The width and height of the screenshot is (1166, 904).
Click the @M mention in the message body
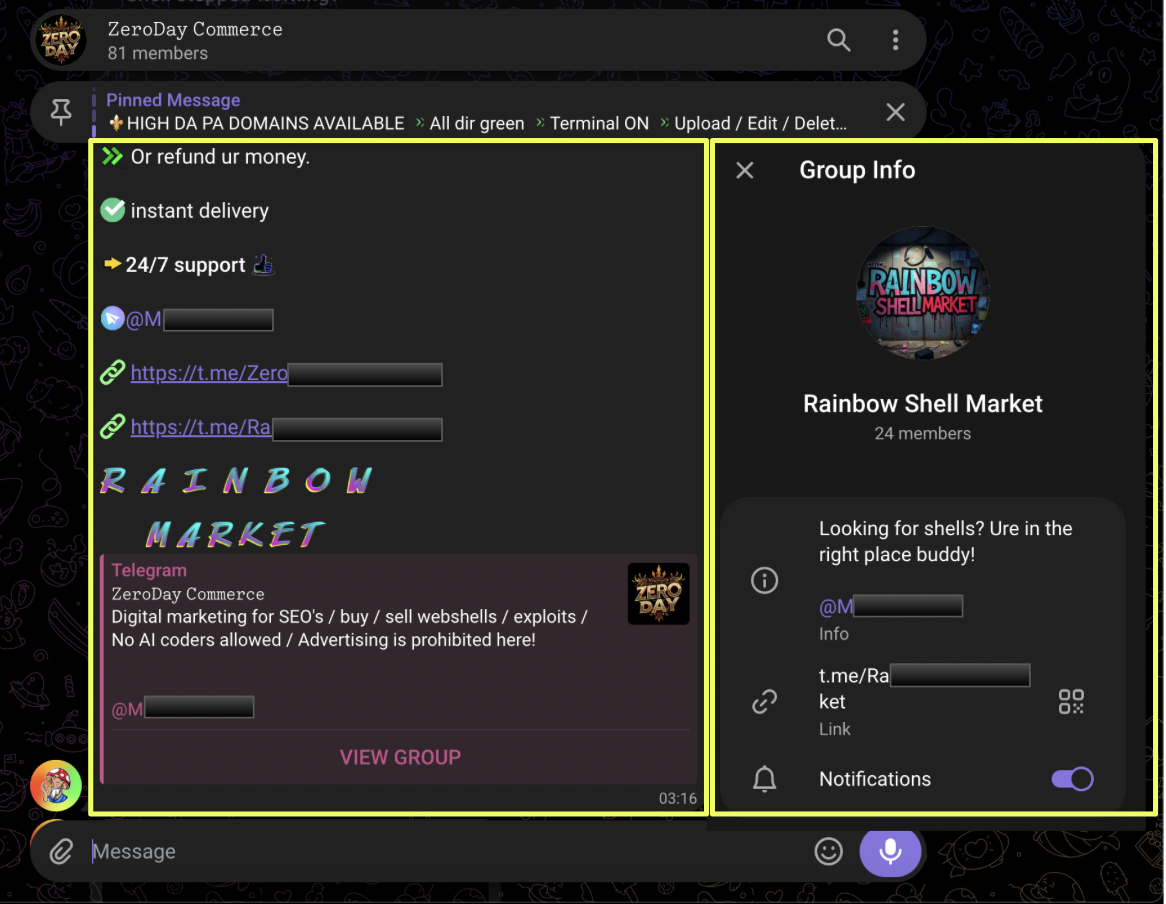click(x=199, y=320)
